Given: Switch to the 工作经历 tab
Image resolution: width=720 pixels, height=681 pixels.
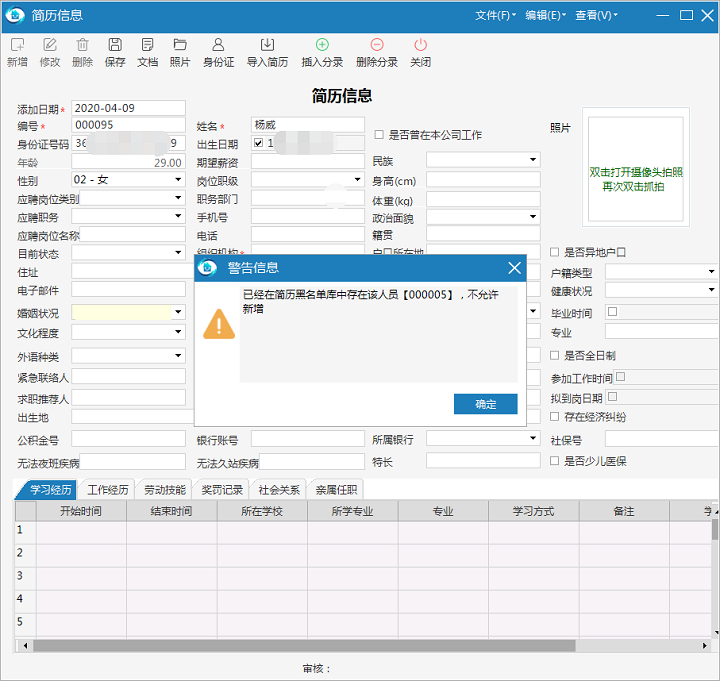Looking at the screenshot, I should tap(108, 490).
